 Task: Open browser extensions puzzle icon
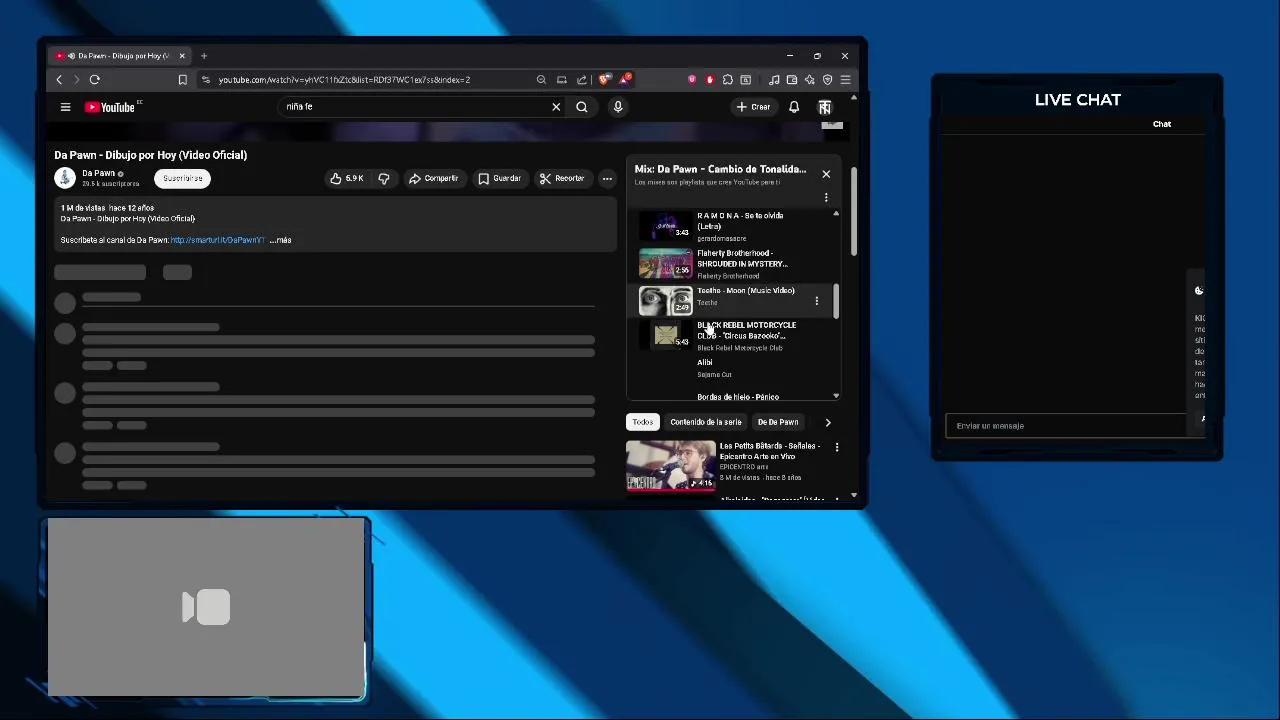(728, 80)
